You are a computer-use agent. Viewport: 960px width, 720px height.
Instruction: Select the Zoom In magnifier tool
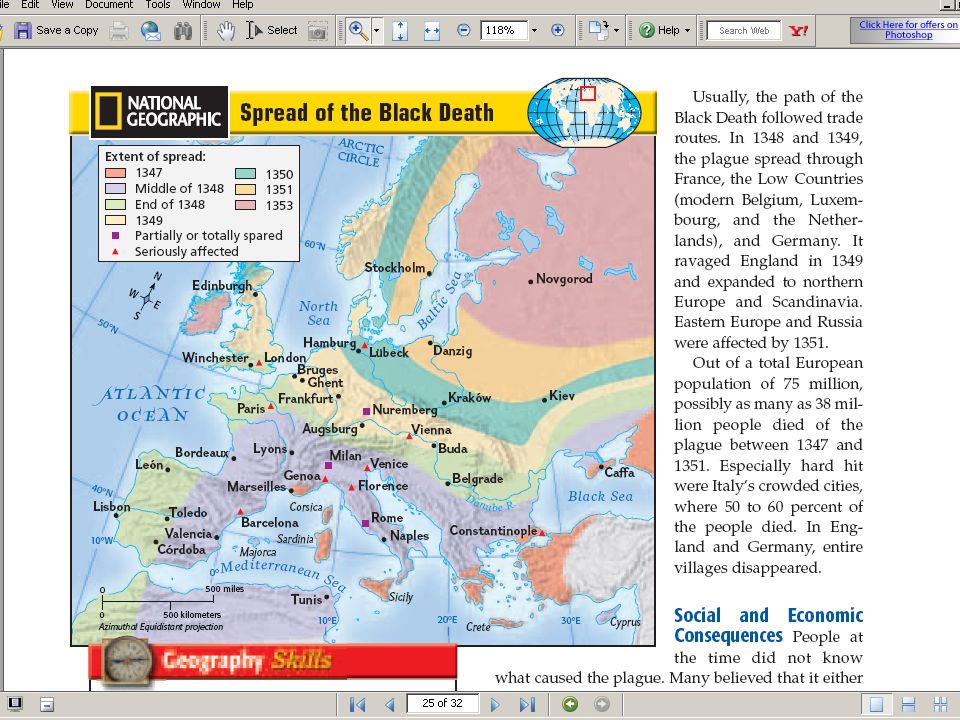358,30
